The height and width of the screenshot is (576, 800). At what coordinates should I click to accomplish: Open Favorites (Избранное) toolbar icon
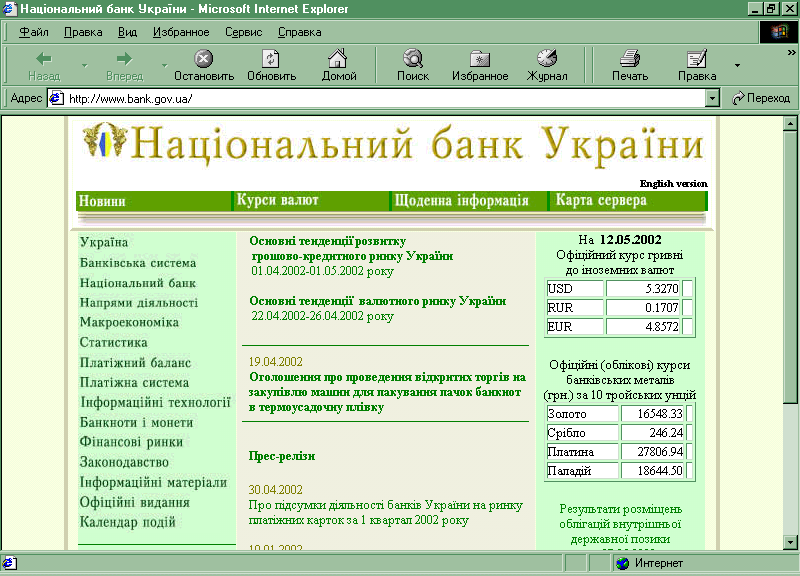pyautogui.click(x=480, y=59)
